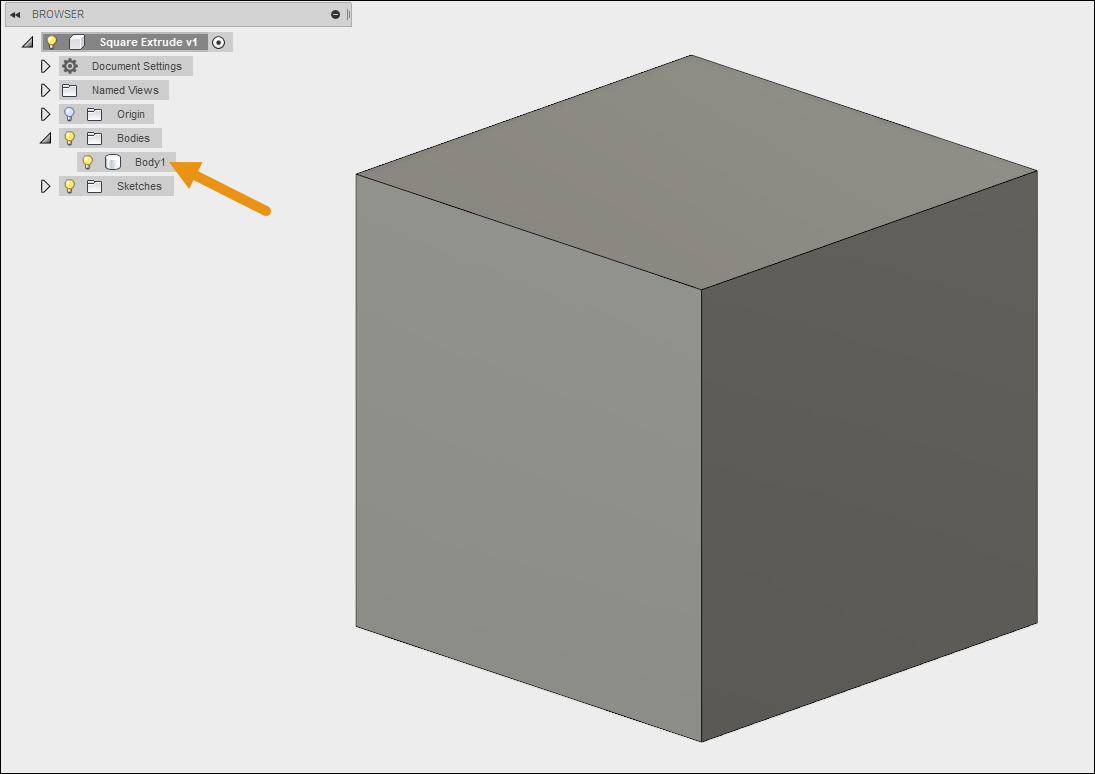Click the Body1 solid body icon
Viewport: 1095px width, 774px height.
click(112, 162)
